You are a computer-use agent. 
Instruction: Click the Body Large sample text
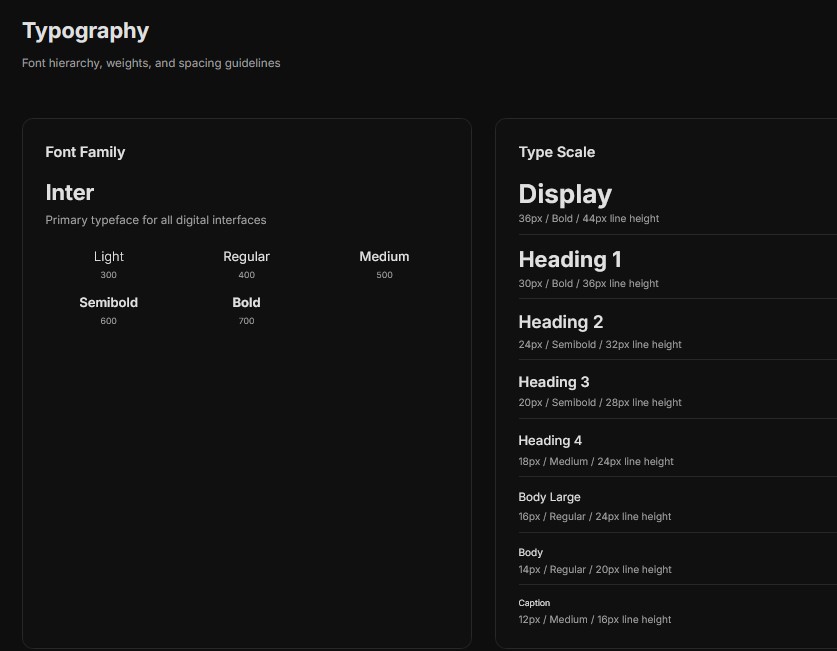(x=549, y=497)
